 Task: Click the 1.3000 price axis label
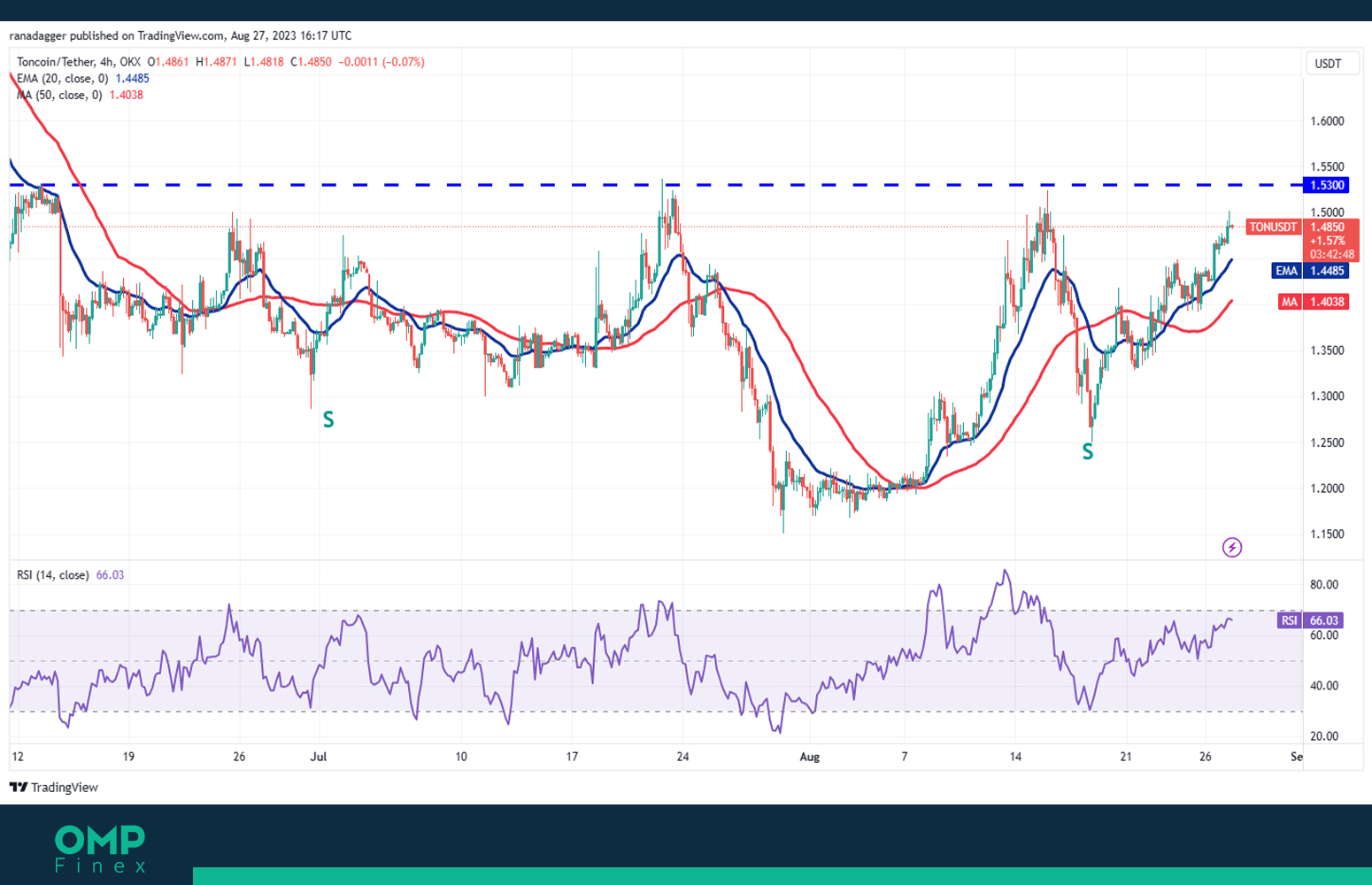[1327, 396]
